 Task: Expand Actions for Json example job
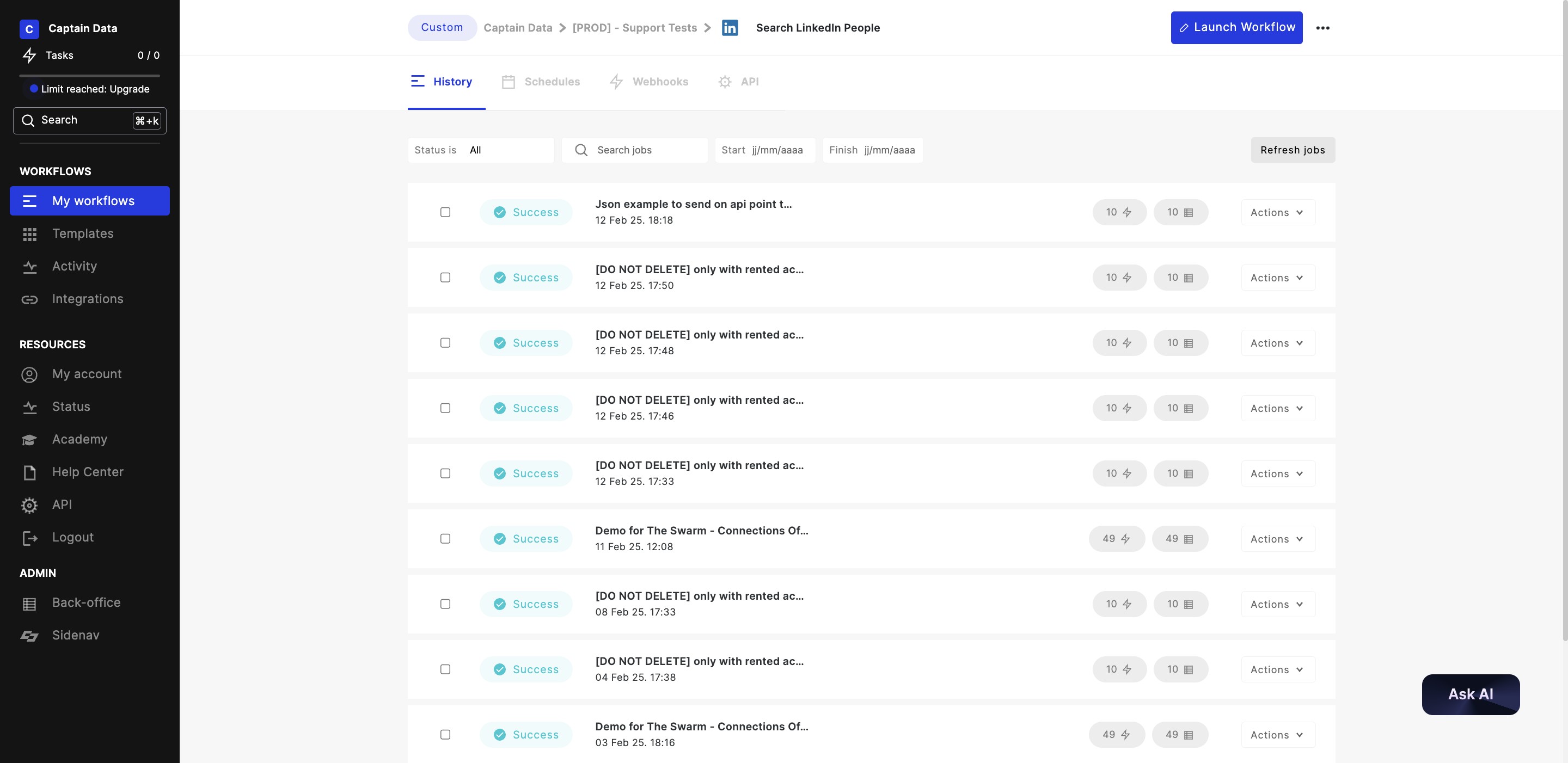tap(1278, 212)
